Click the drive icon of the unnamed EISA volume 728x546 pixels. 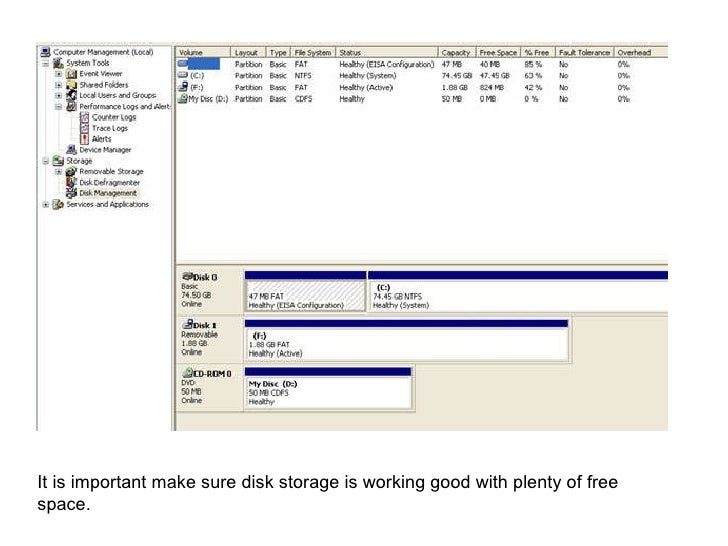click(x=183, y=64)
